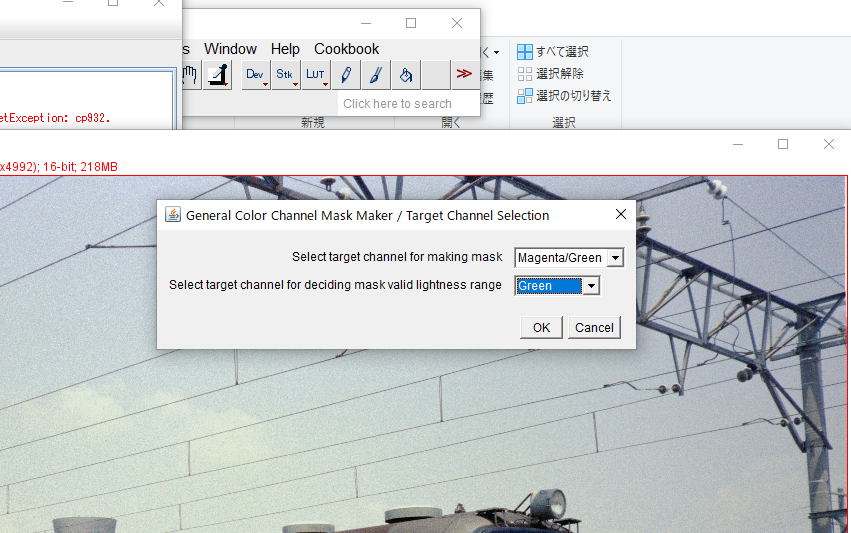Select the color picker dropper tool
The width and height of the screenshot is (851, 533).
coord(218,74)
